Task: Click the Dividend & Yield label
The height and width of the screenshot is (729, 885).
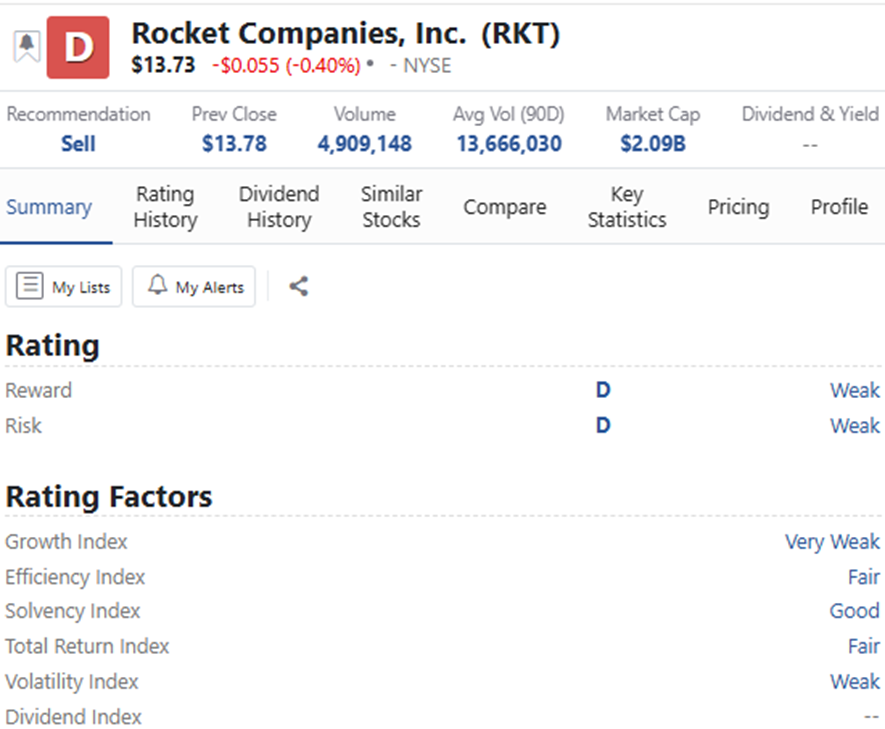Action: pos(810,114)
